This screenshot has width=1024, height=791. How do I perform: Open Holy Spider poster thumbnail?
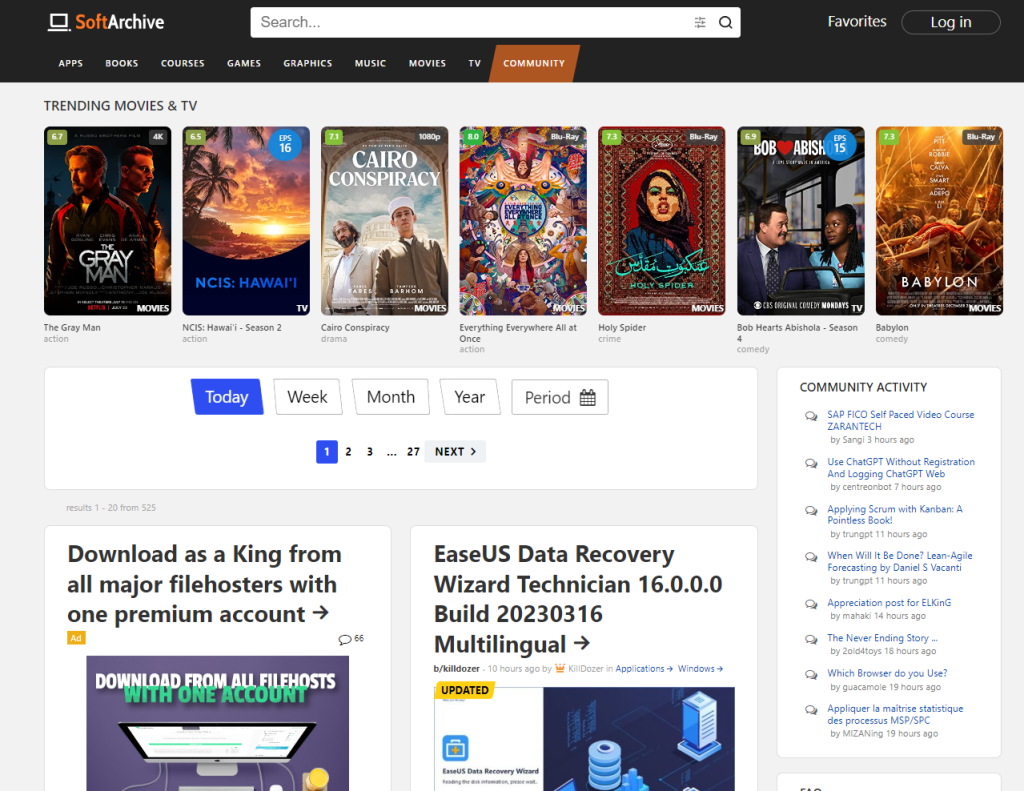pos(662,221)
